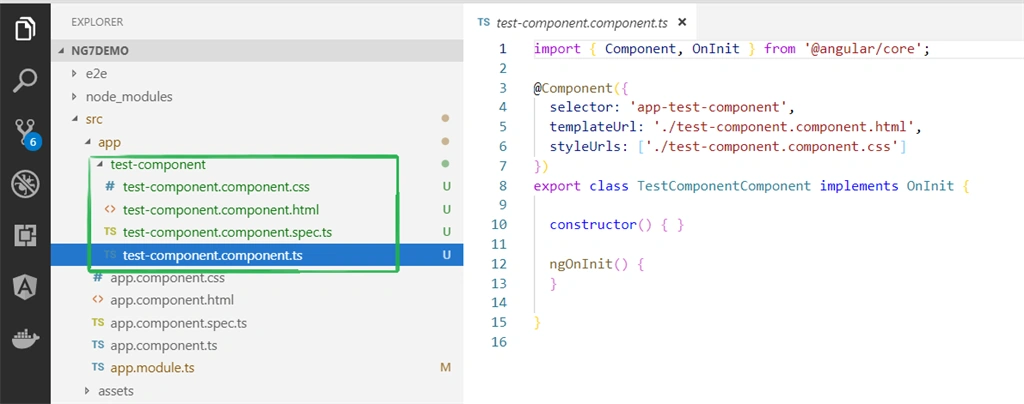
Task: Collapse the app folder
Action: (x=88, y=142)
